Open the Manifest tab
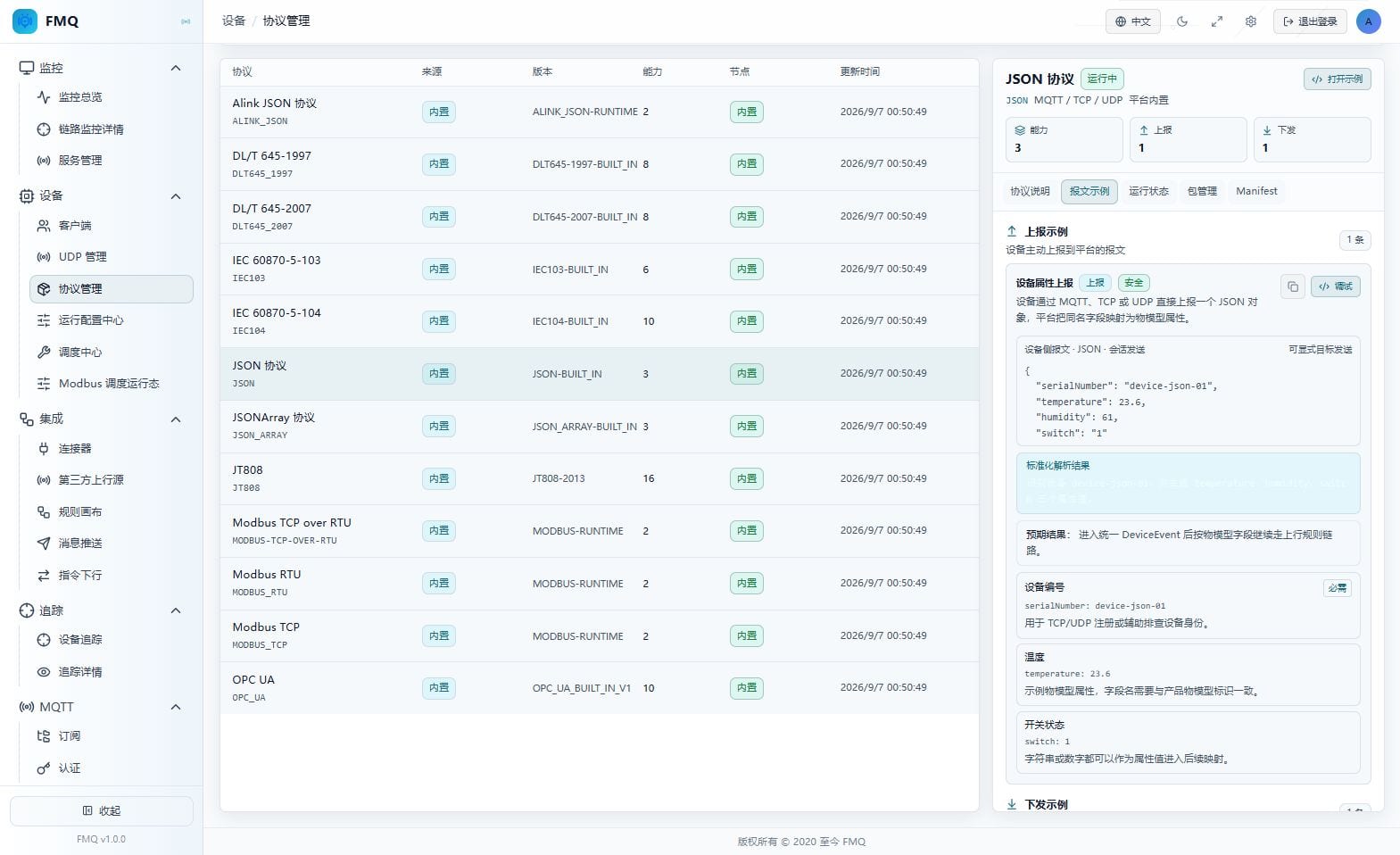Viewport: 1400px width, 855px height. [x=1256, y=191]
